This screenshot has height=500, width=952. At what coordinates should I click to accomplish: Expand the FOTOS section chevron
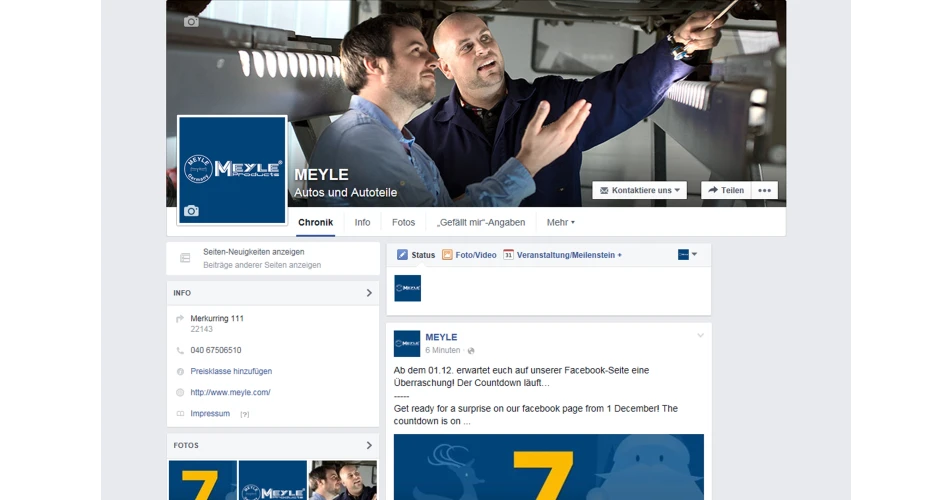pyautogui.click(x=369, y=445)
